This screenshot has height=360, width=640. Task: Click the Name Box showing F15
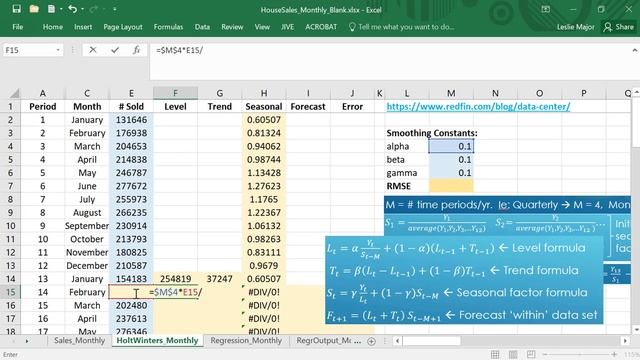[29, 50]
